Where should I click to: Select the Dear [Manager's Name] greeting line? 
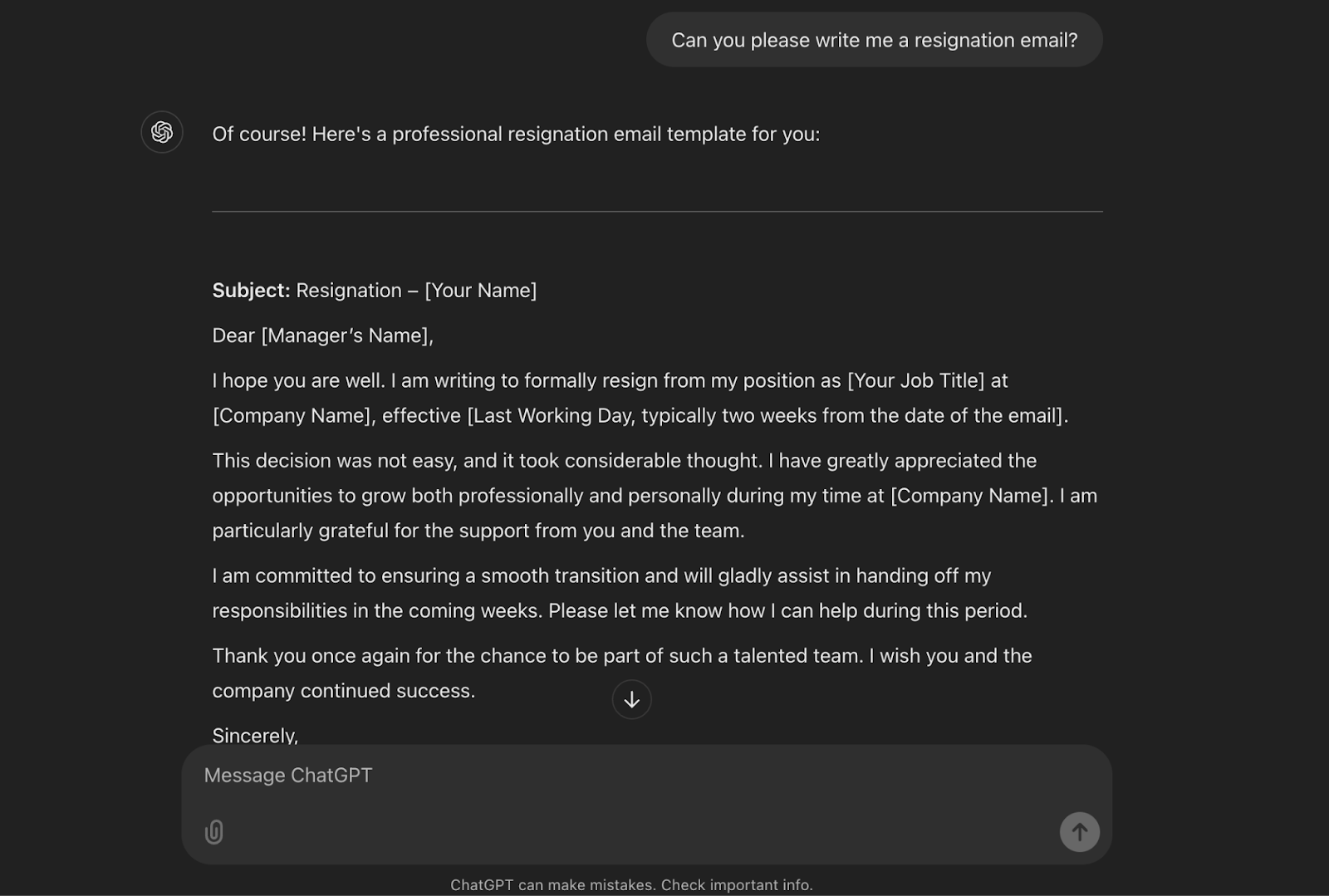323,335
